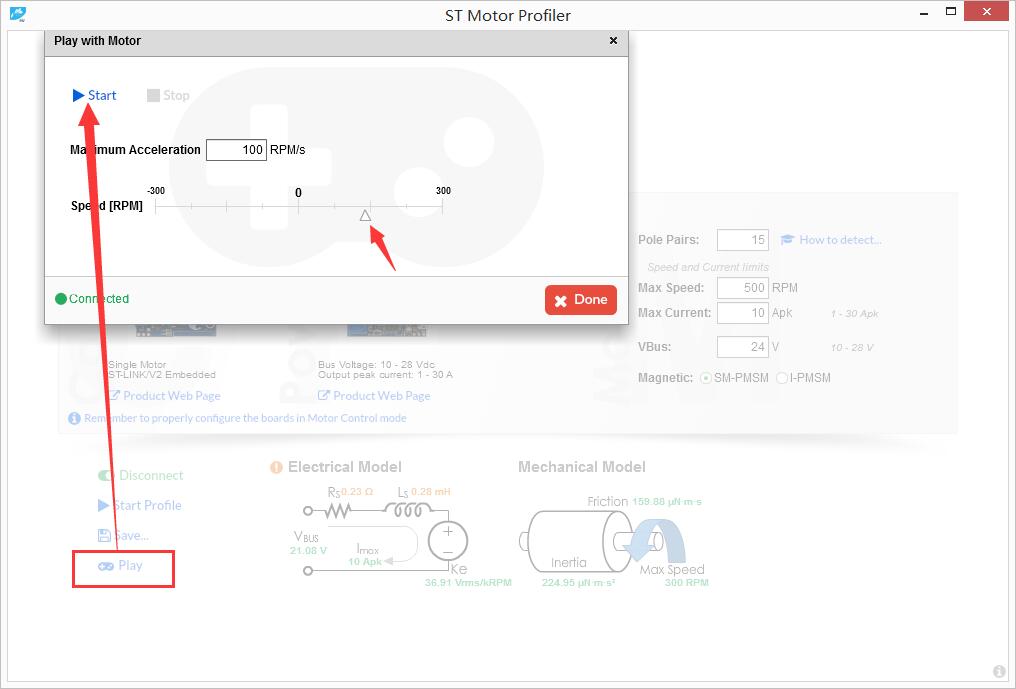This screenshot has width=1016, height=689.
Task: Click the Max Speed input field
Action: [x=743, y=288]
